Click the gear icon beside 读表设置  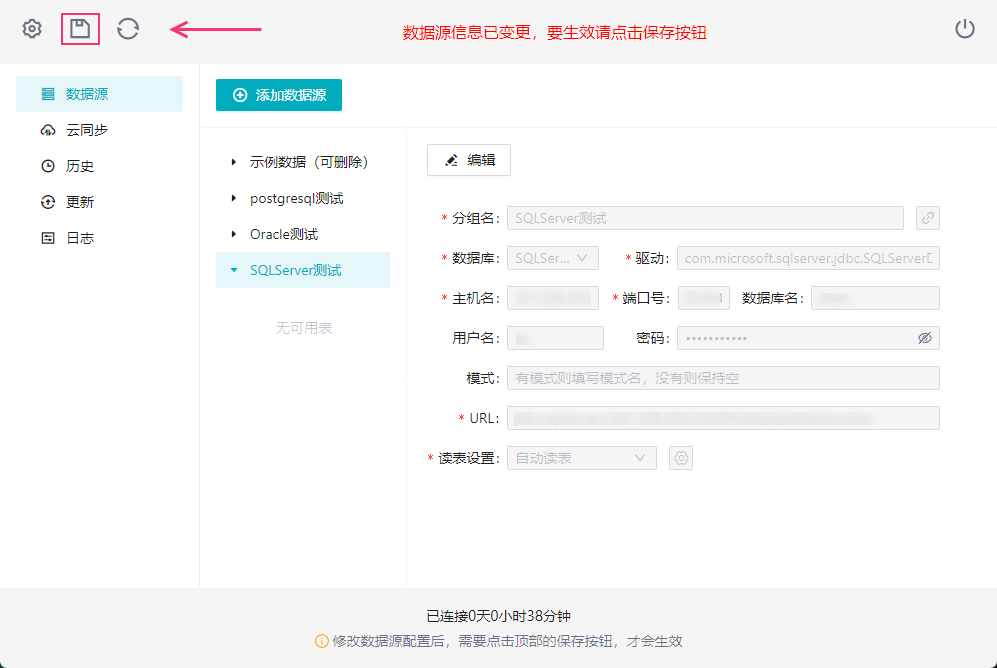pyautogui.click(x=681, y=458)
